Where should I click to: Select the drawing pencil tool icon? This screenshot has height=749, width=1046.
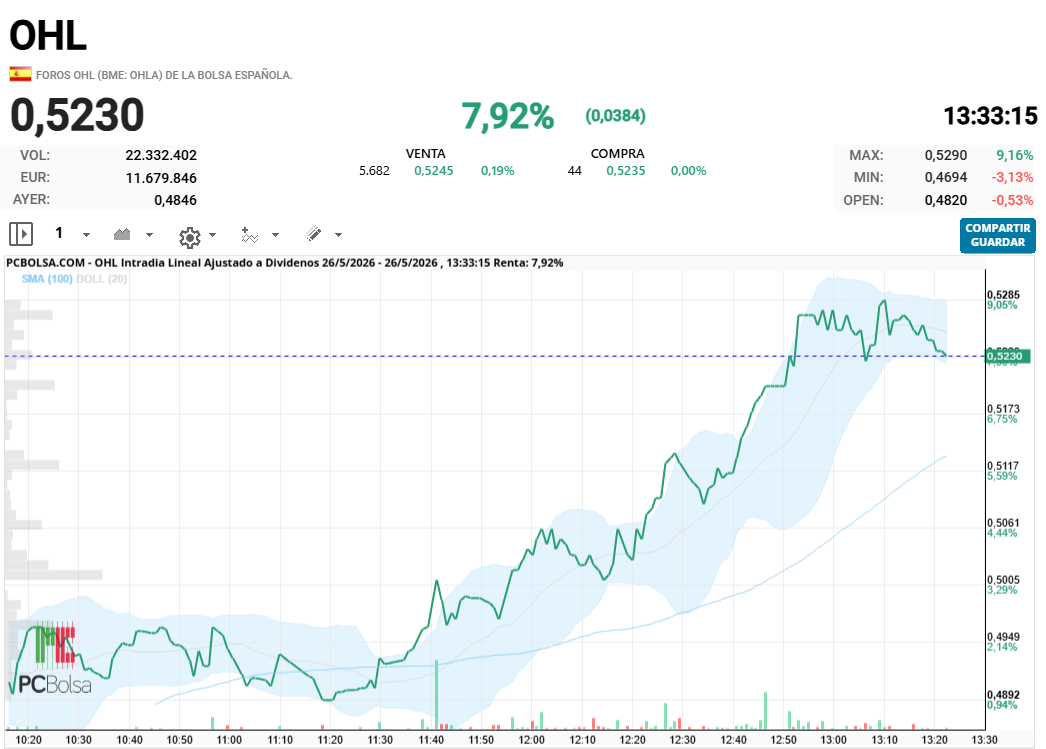pos(314,234)
